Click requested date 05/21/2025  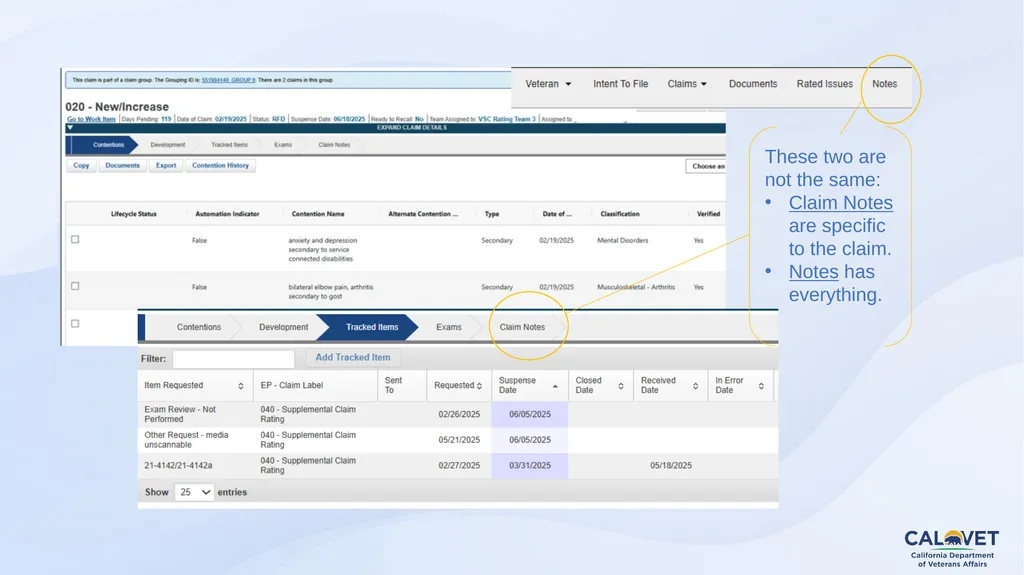click(x=459, y=440)
